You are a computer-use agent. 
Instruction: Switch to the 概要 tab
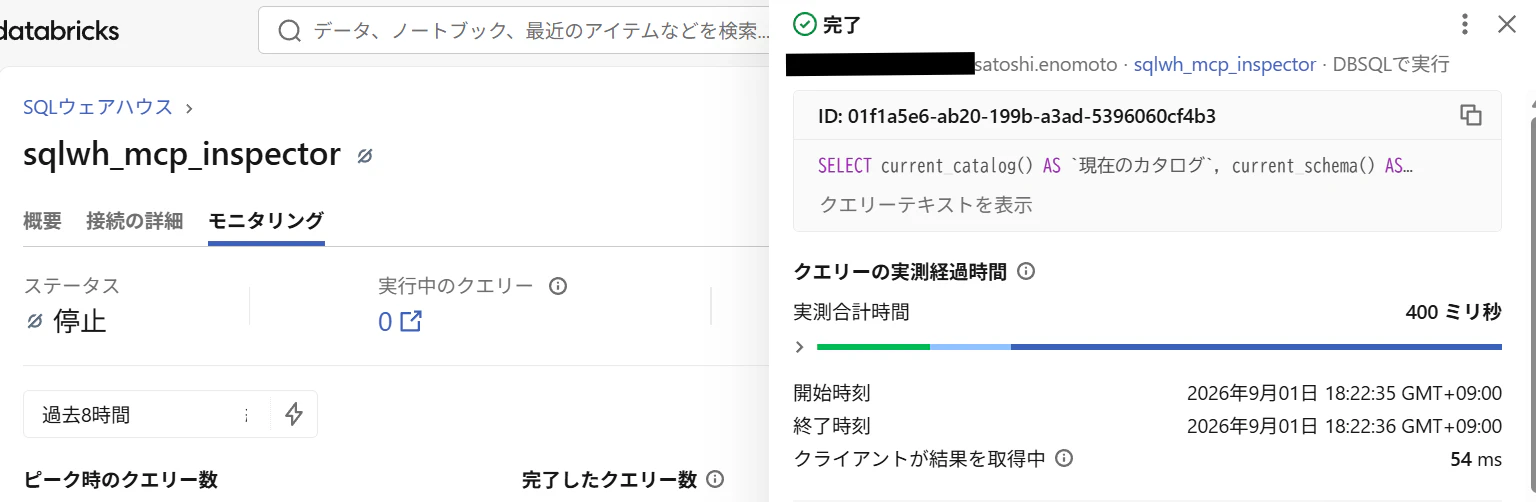[43, 221]
